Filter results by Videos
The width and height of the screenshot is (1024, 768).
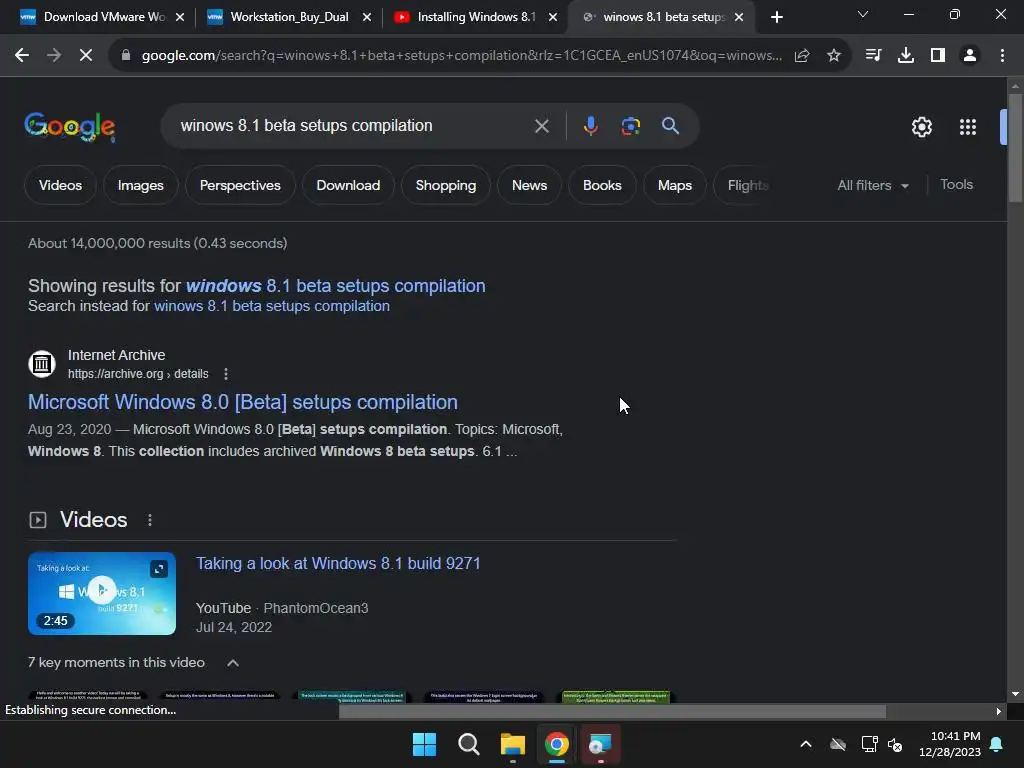click(x=60, y=185)
